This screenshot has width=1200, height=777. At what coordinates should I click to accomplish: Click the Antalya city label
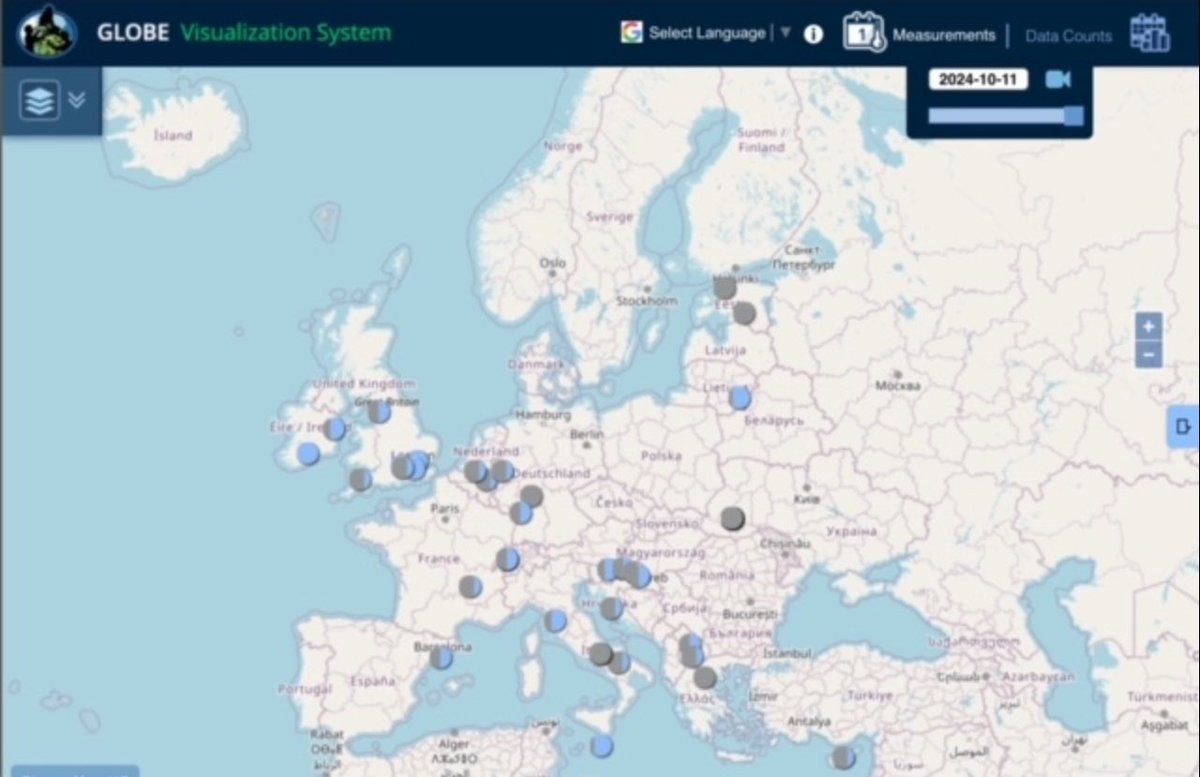pyautogui.click(x=809, y=721)
